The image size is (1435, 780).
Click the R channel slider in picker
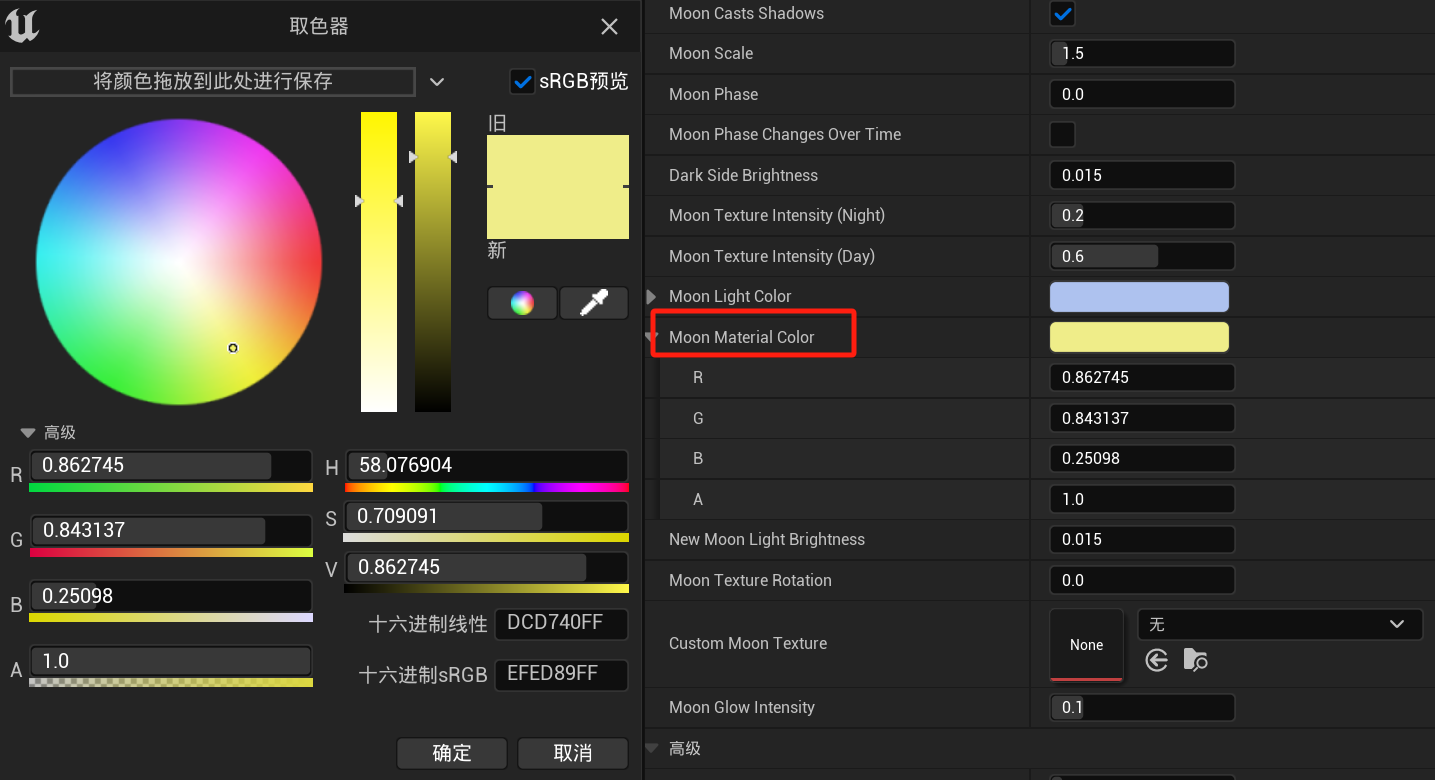[x=171, y=465]
